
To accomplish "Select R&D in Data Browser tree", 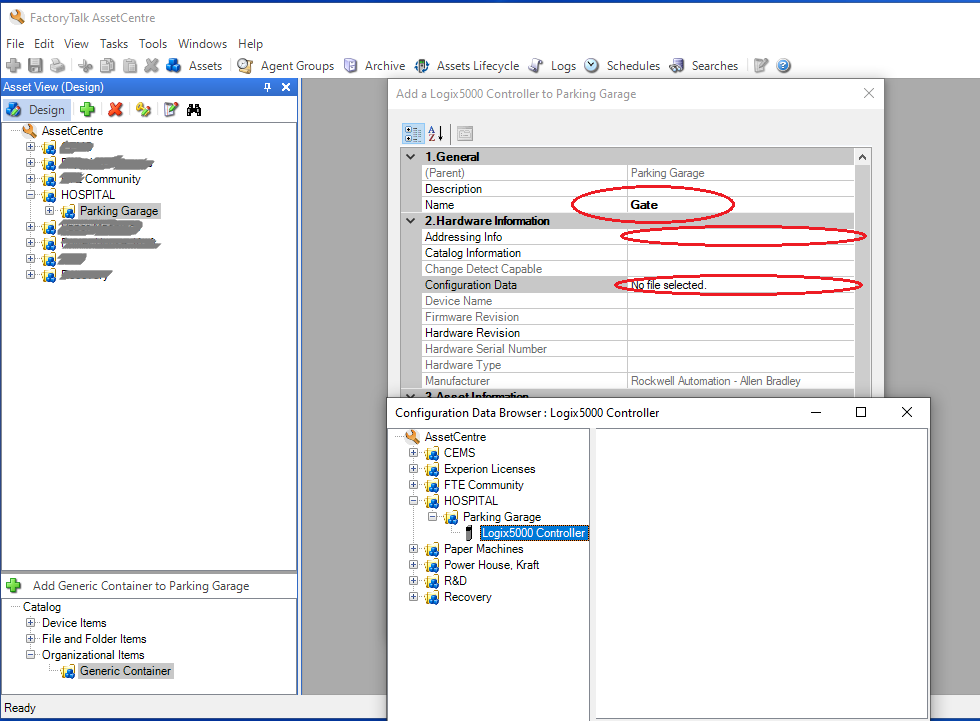I will [x=455, y=581].
